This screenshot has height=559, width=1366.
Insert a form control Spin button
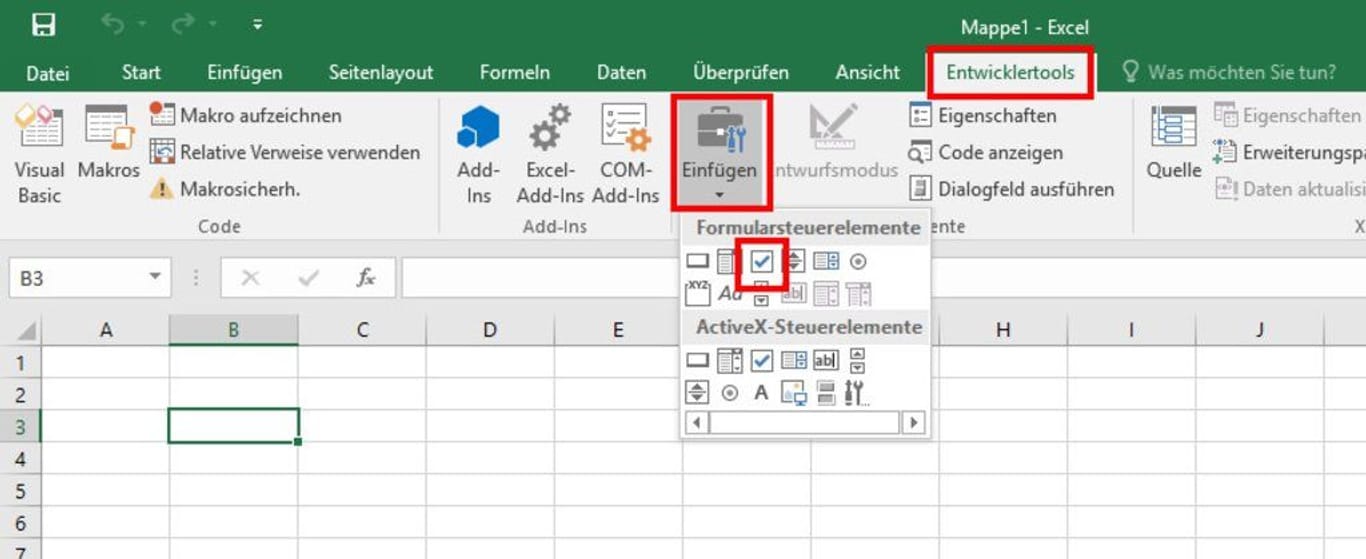794,261
